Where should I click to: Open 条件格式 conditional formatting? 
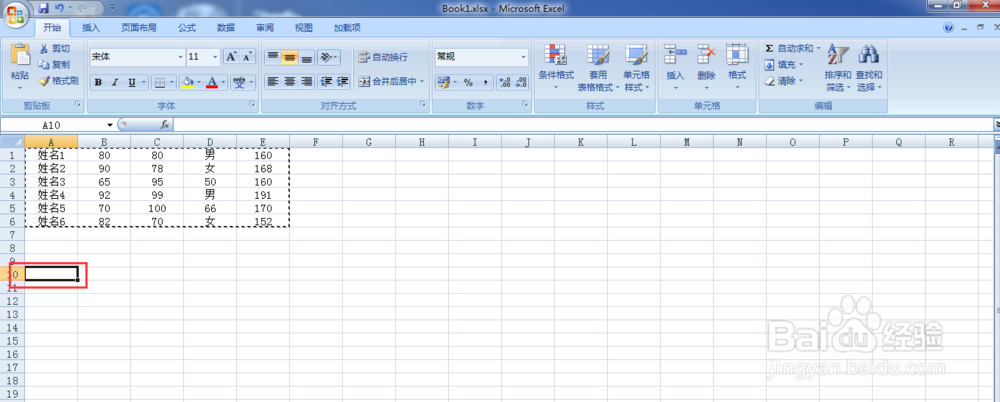[x=555, y=67]
